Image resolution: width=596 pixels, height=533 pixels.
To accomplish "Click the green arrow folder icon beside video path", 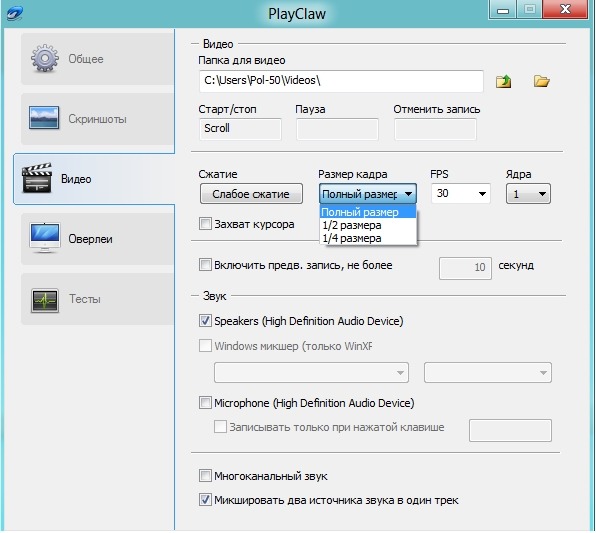I will (504, 81).
